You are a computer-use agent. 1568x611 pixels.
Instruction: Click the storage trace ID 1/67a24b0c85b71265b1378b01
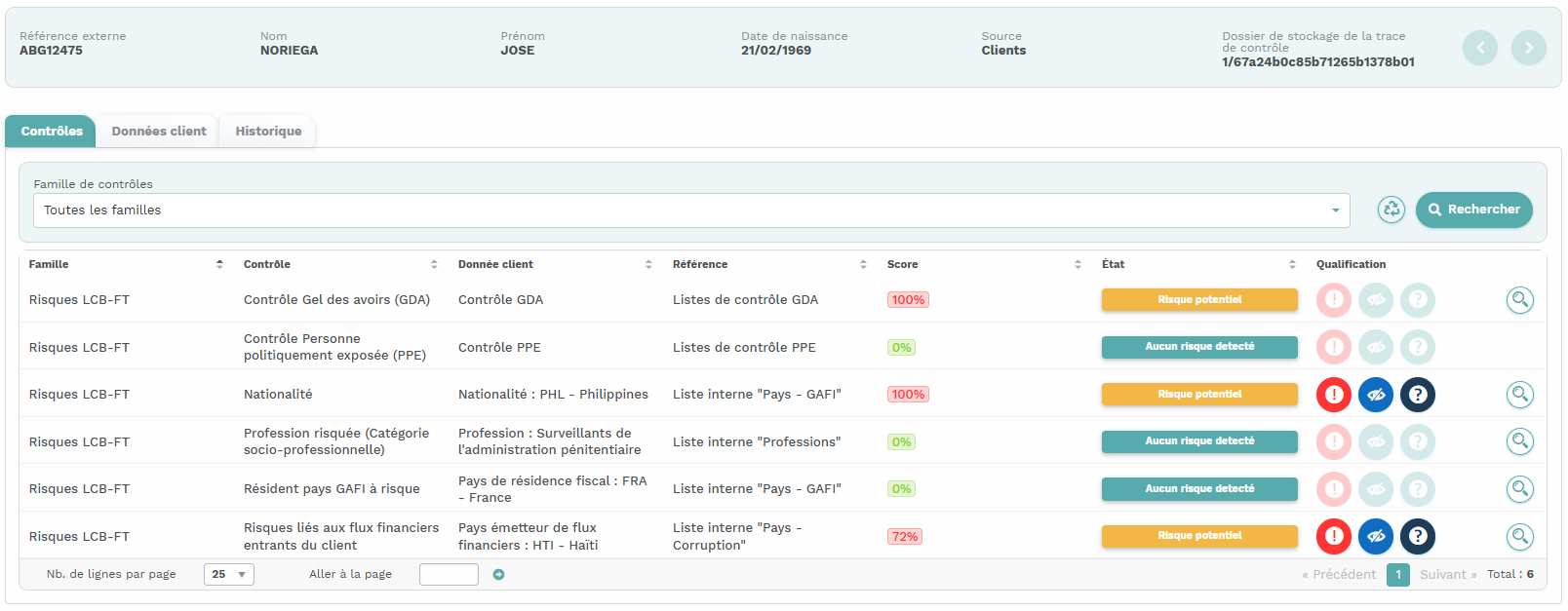pyautogui.click(x=1318, y=62)
